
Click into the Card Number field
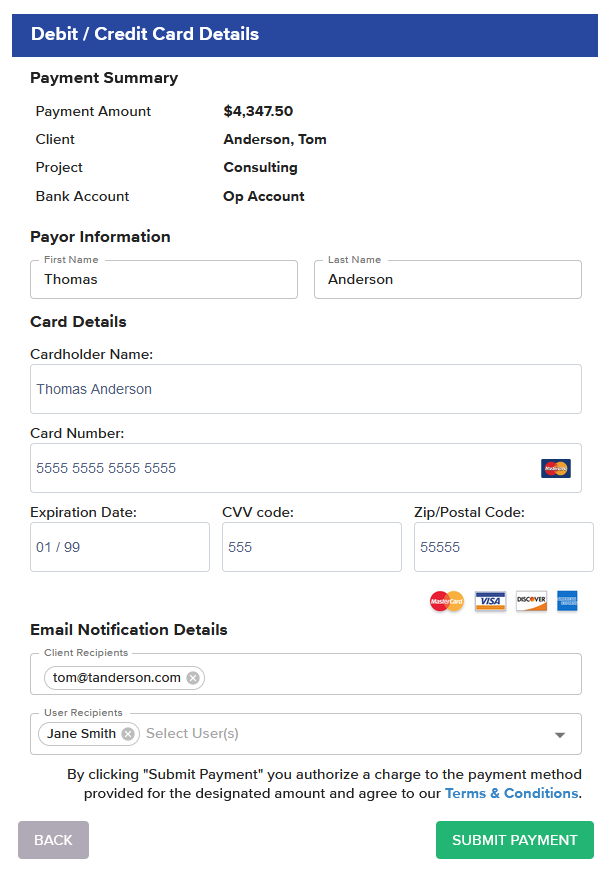coord(280,468)
